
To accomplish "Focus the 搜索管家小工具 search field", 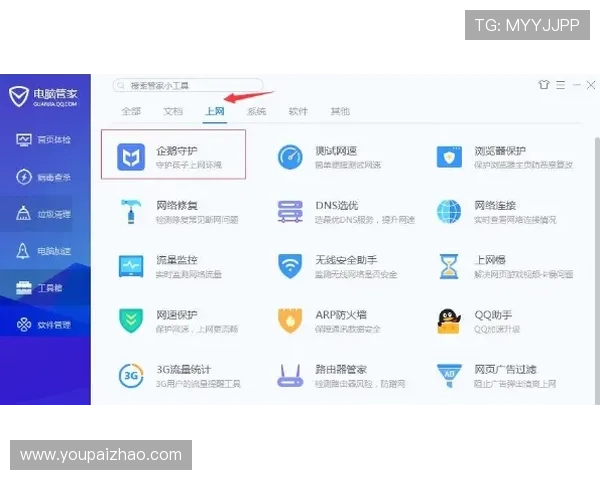I will tap(188, 85).
